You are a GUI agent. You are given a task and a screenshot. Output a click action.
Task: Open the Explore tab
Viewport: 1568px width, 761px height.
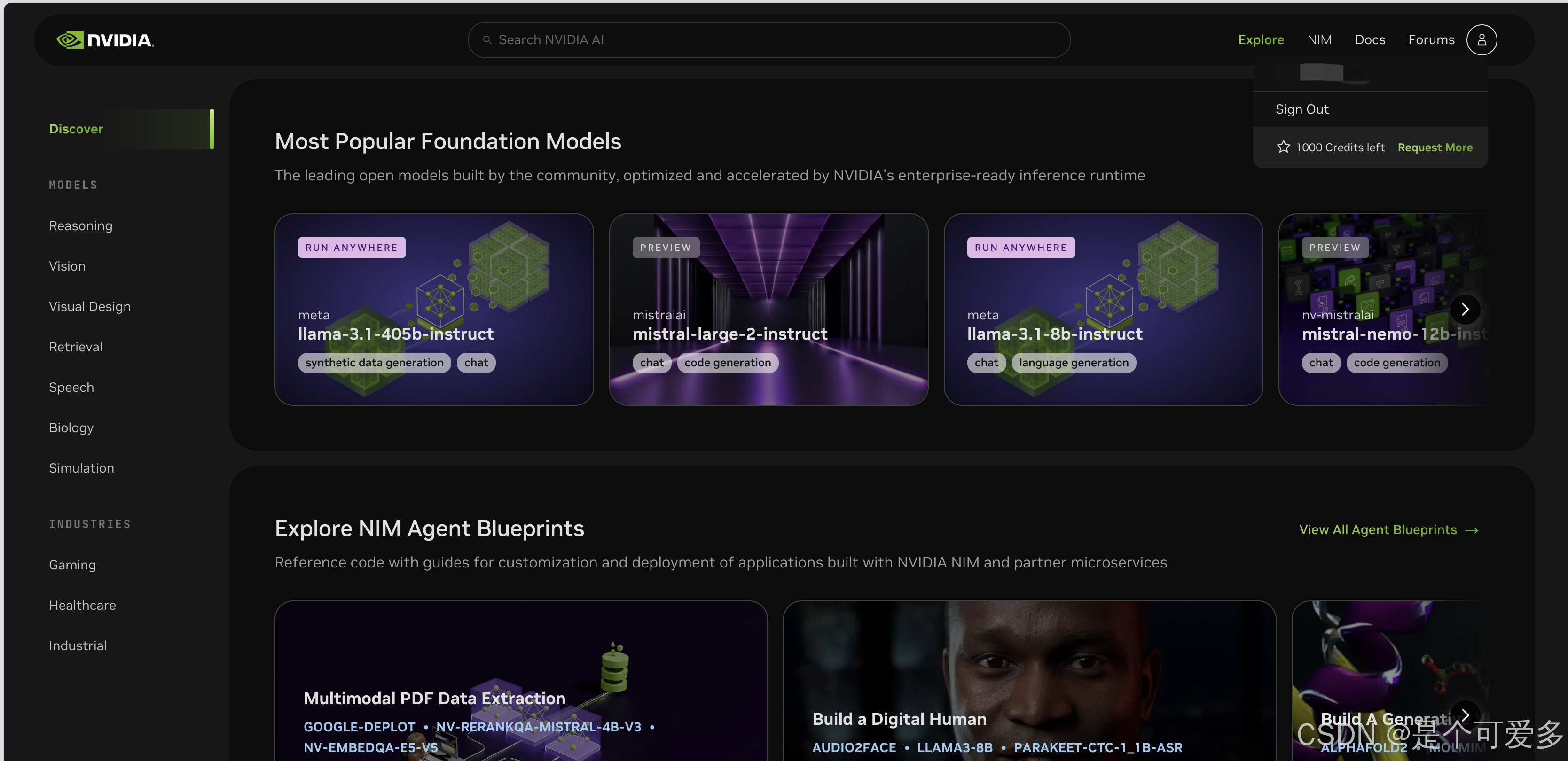pyautogui.click(x=1261, y=40)
